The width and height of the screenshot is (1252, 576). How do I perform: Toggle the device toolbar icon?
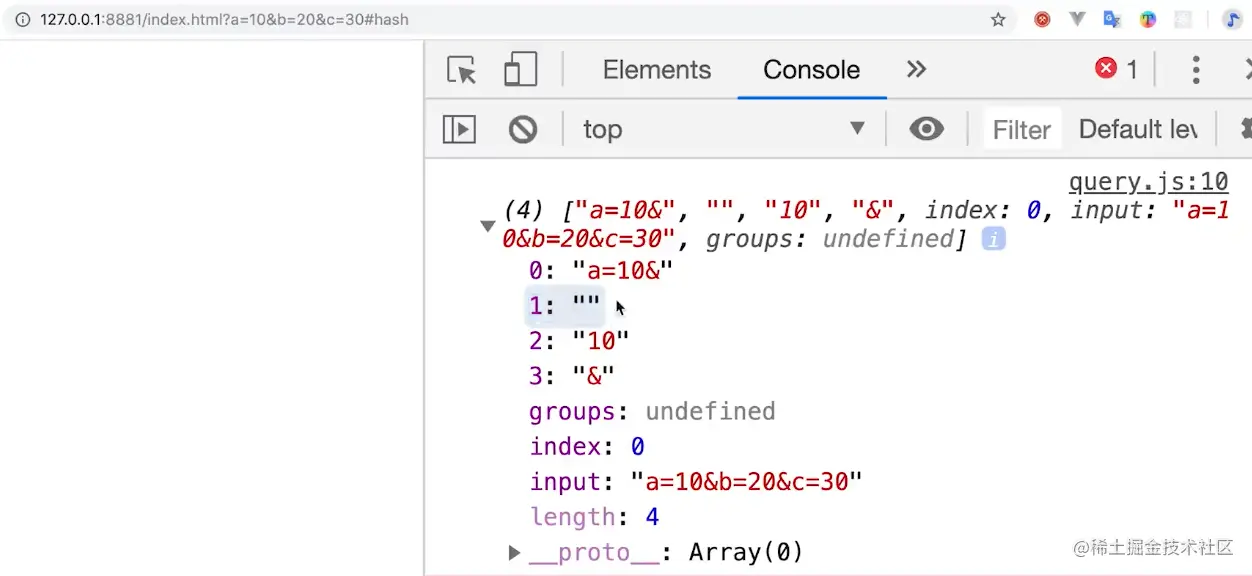[x=520, y=70]
